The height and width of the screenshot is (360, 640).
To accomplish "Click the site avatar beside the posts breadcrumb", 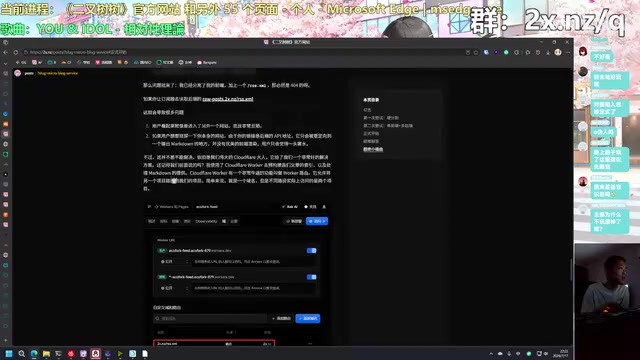I will pyautogui.click(x=18, y=73).
